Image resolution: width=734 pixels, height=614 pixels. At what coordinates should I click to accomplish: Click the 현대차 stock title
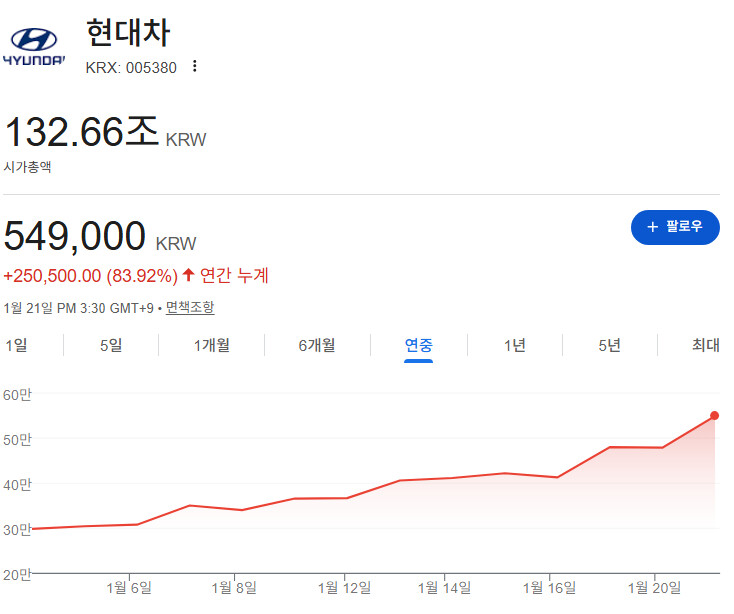128,33
